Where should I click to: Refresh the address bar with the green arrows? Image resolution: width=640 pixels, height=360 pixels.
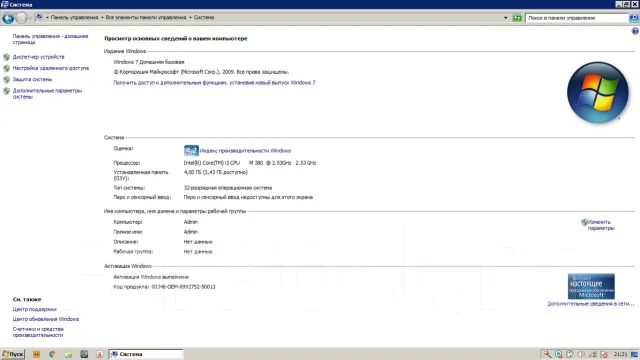point(517,18)
